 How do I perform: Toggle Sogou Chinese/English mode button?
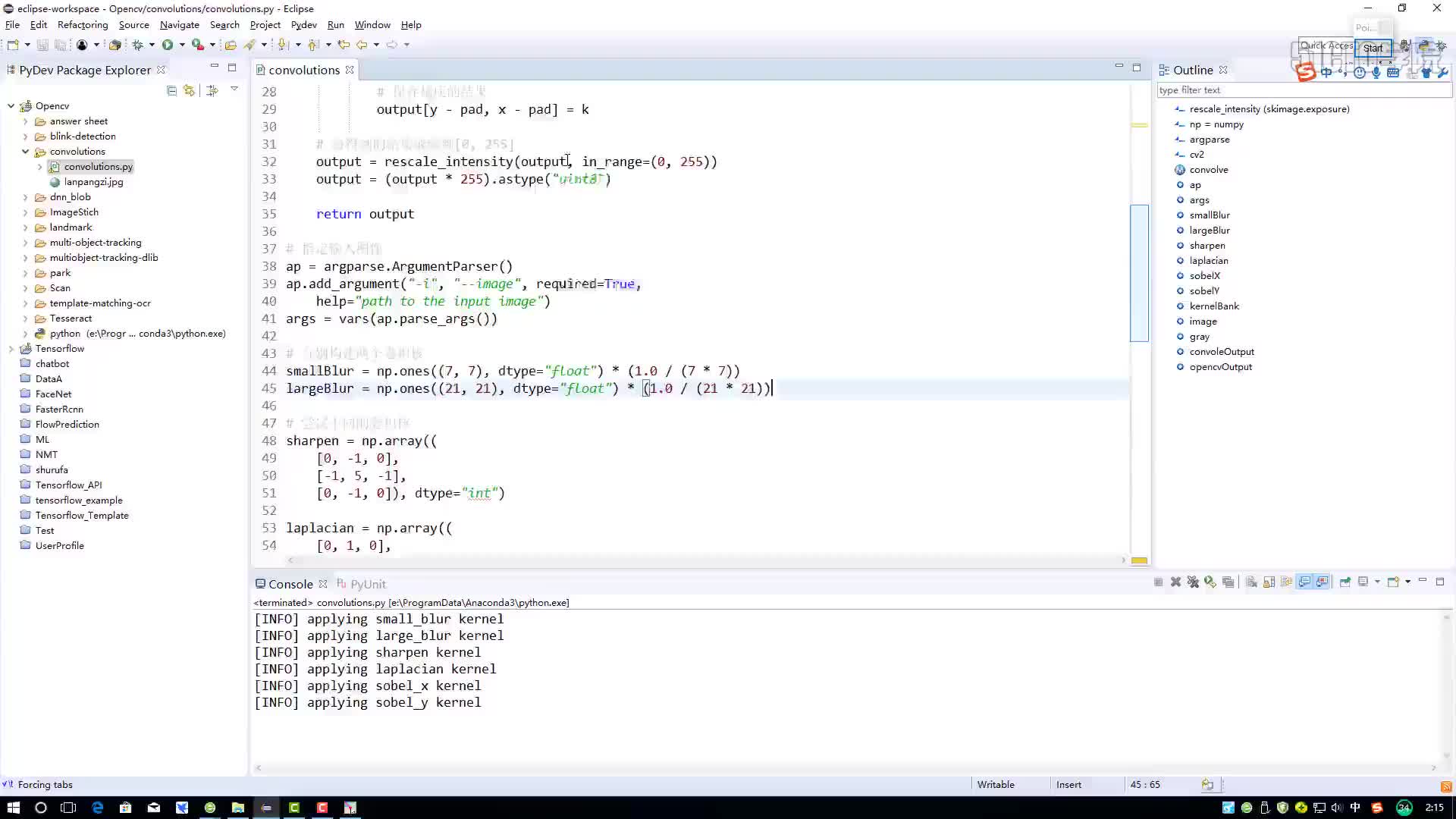[x=1326, y=73]
